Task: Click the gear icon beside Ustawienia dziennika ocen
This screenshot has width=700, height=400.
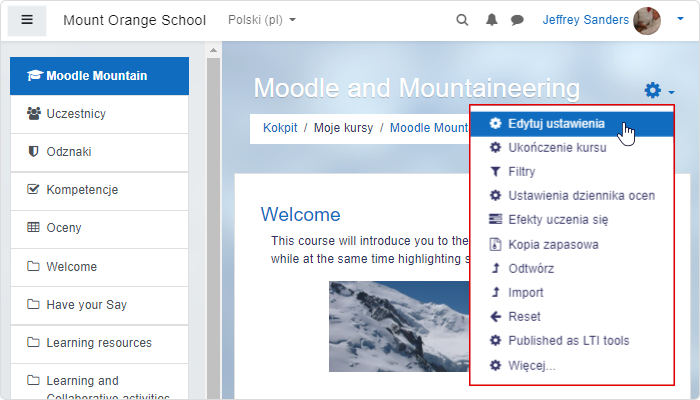Action: (x=495, y=195)
